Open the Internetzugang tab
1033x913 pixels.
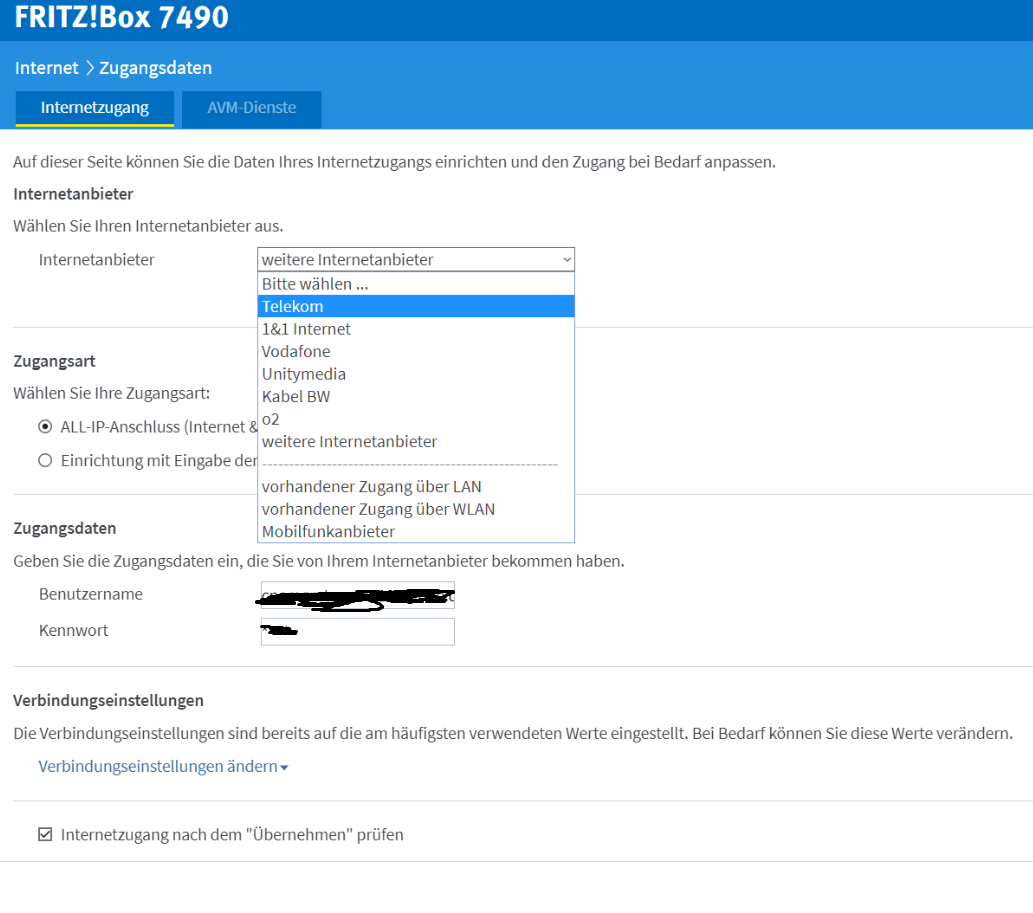(x=95, y=108)
